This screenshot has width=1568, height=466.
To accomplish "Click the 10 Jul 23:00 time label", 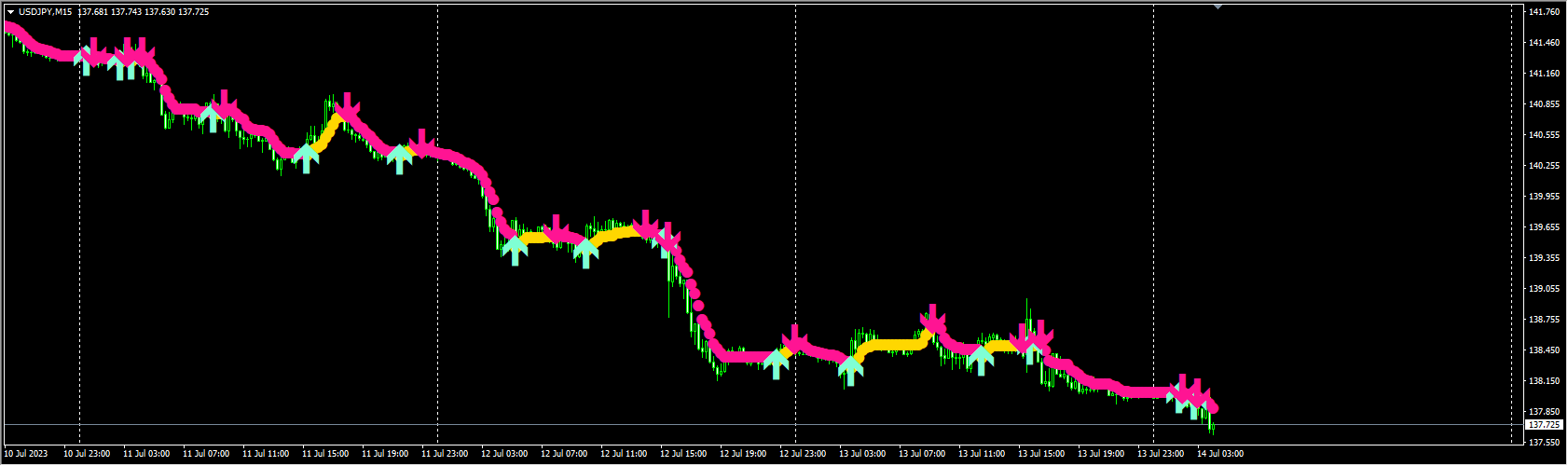I will tap(87, 454).
